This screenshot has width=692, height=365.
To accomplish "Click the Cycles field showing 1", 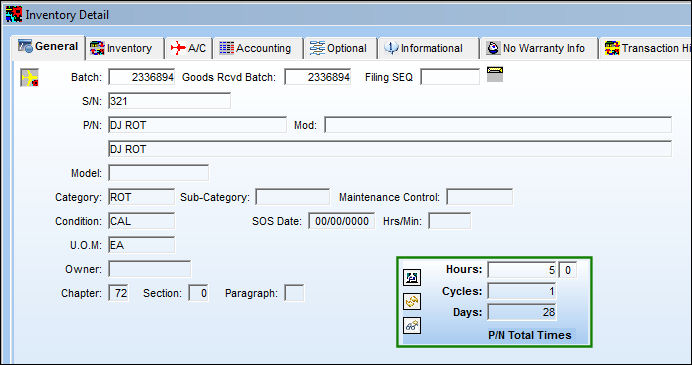I will (x=522, y=291).
